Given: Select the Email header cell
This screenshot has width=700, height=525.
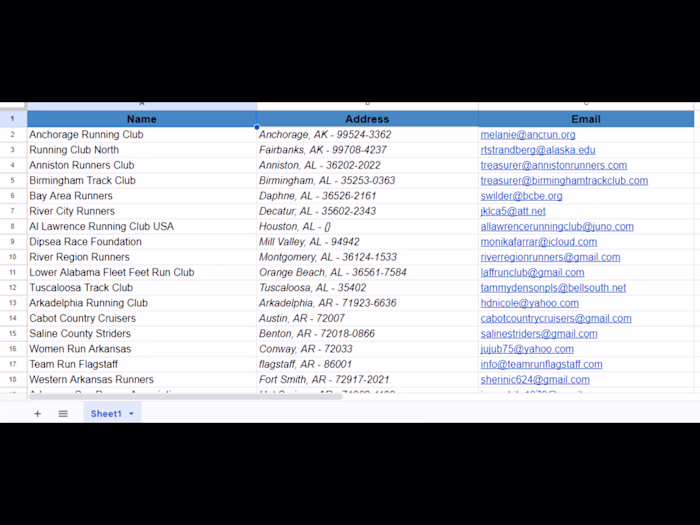Looking at the screenshot, I should pos(586,119).
